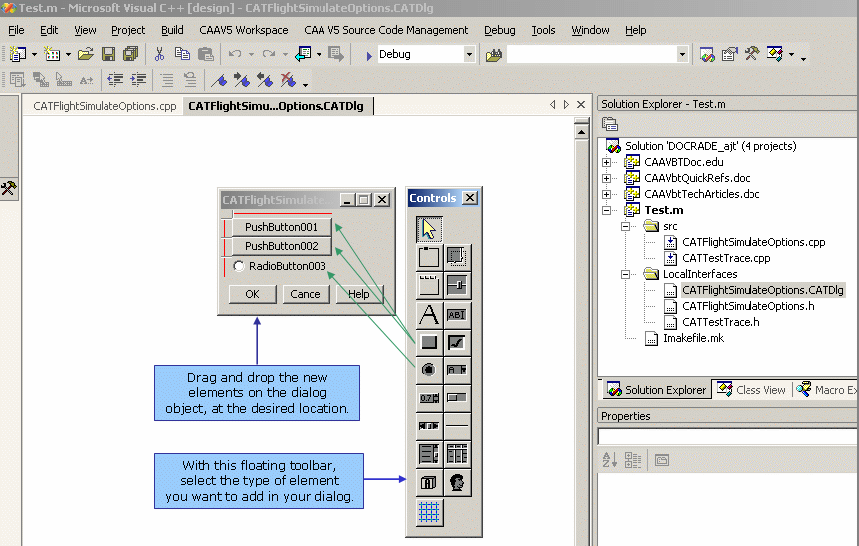Open the File menu
Viewport: 859px width, 546px height.
click(x=16, y=30)
